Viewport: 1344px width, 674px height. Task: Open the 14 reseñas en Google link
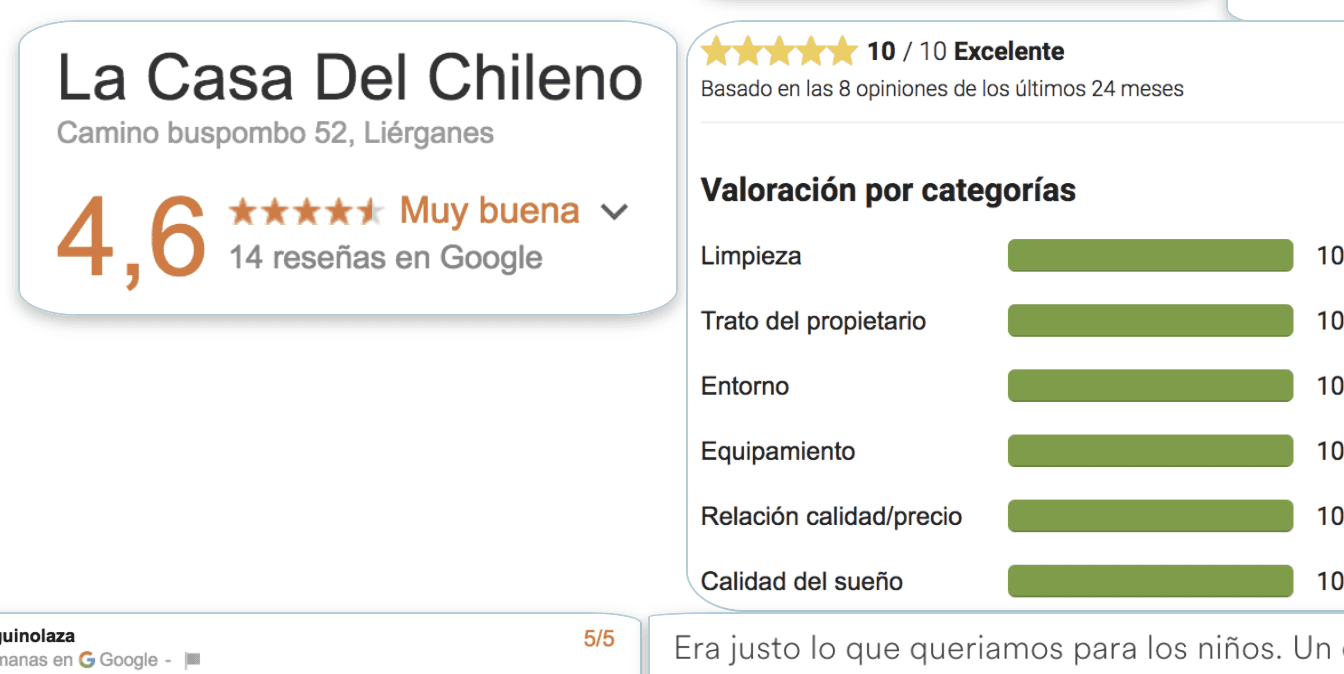[385, 258]
